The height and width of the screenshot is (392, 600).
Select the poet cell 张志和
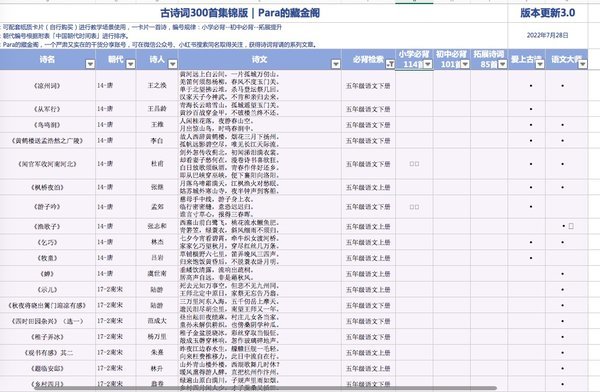click(x=157, y=226)
